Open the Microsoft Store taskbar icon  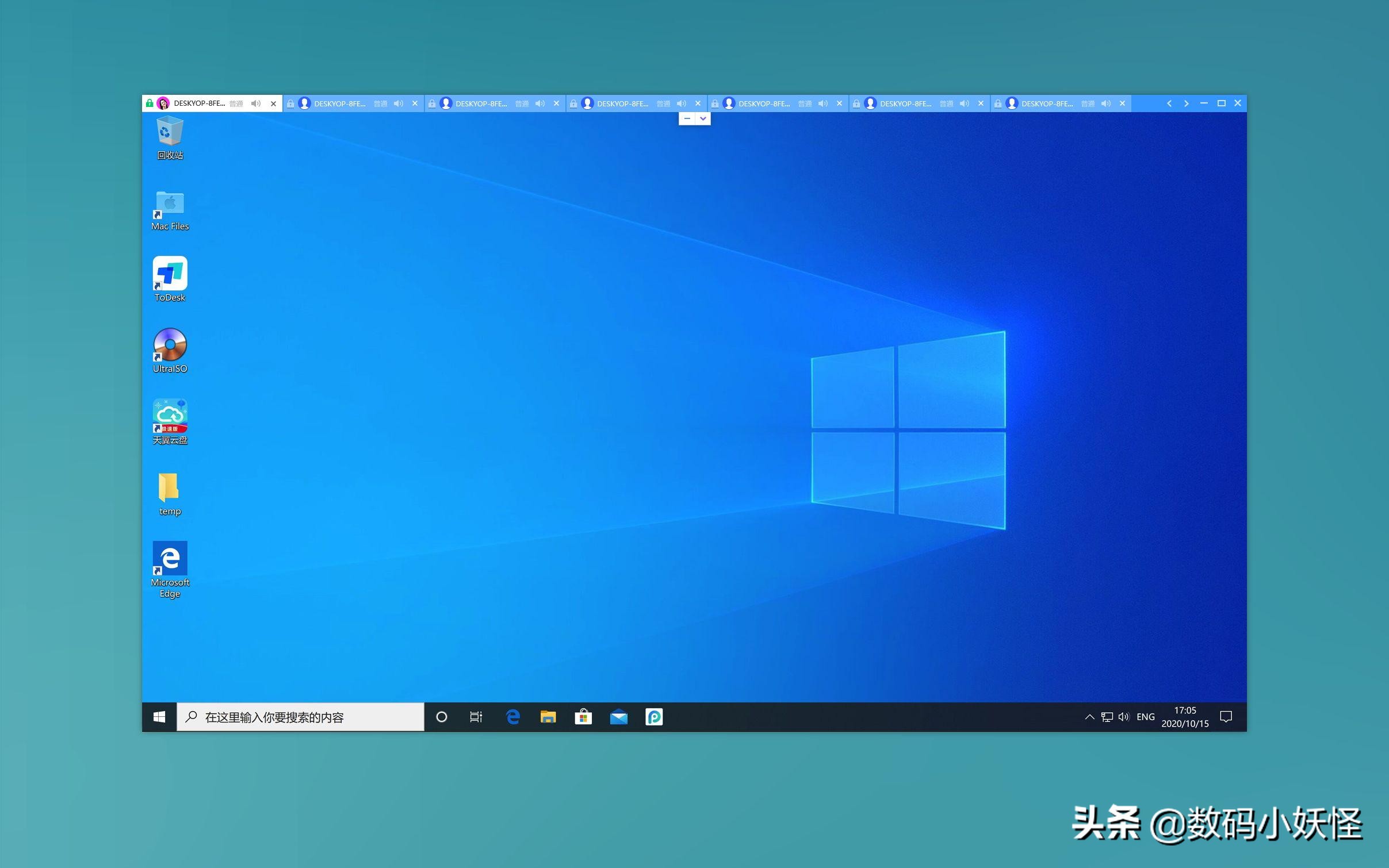click(583, 717)
